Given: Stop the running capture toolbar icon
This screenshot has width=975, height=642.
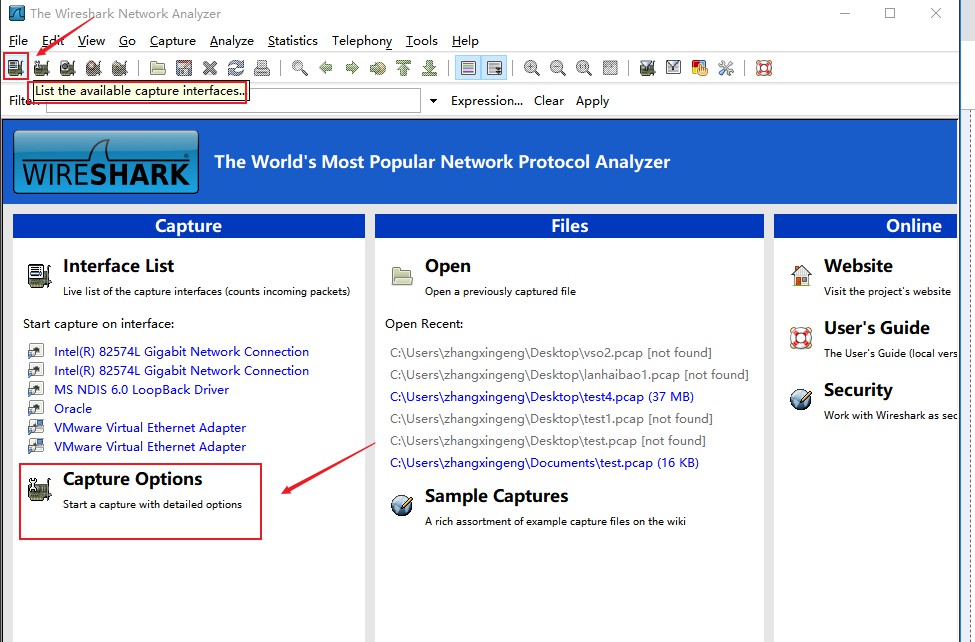Looking at the screenshot, I should [x=93, y=67].
